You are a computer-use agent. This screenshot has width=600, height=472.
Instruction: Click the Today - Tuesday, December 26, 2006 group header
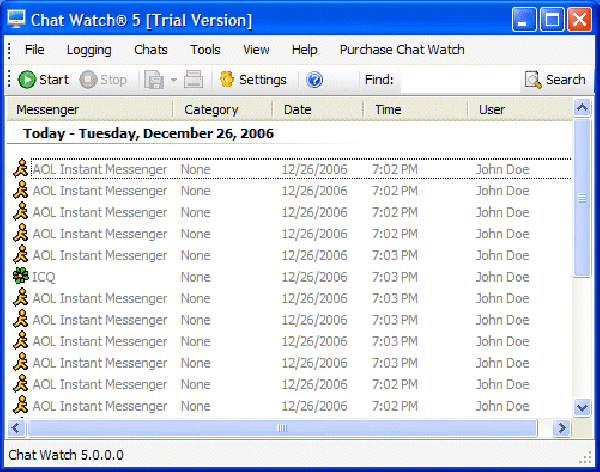click(148, 133)
